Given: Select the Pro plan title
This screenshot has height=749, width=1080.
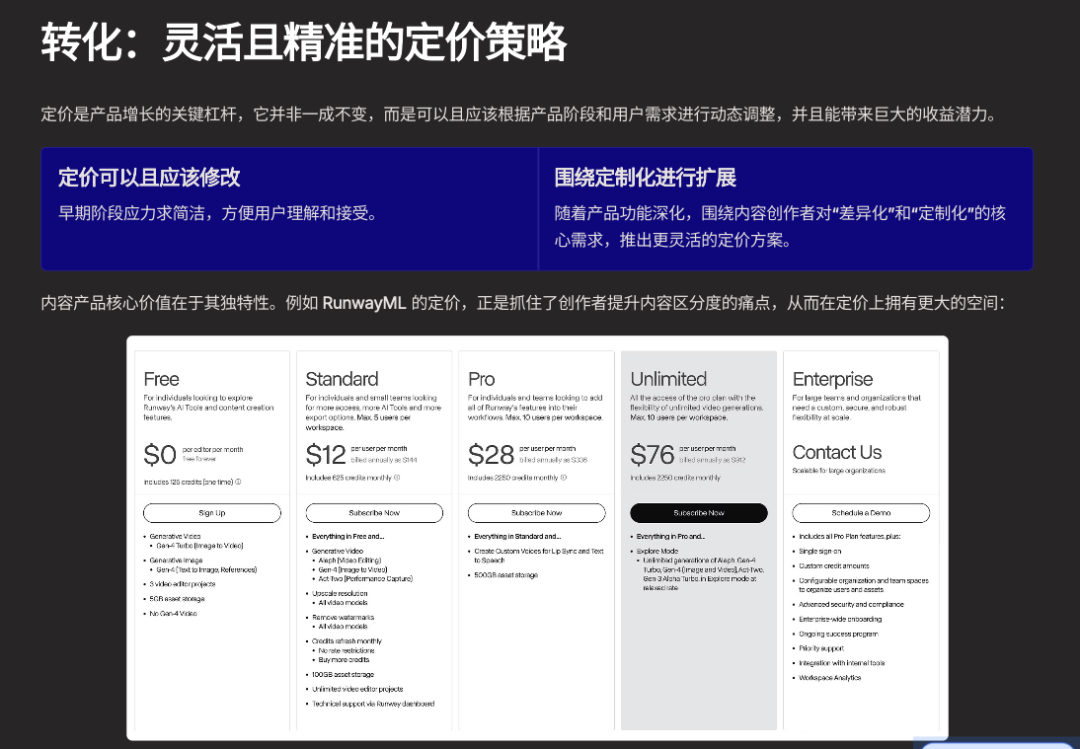Looking at the screenshot, I should [x=481, y=379].
